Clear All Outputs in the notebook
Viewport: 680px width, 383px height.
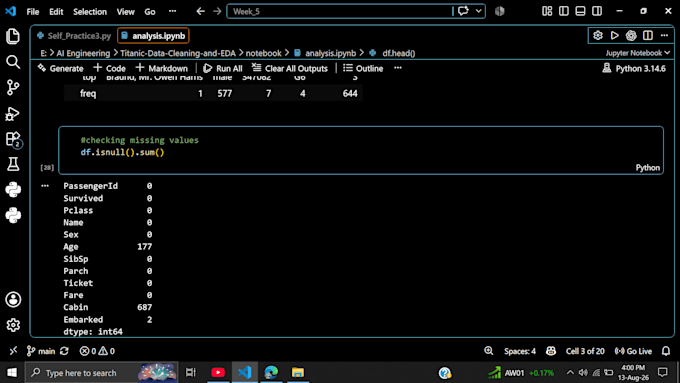point(290,68)
